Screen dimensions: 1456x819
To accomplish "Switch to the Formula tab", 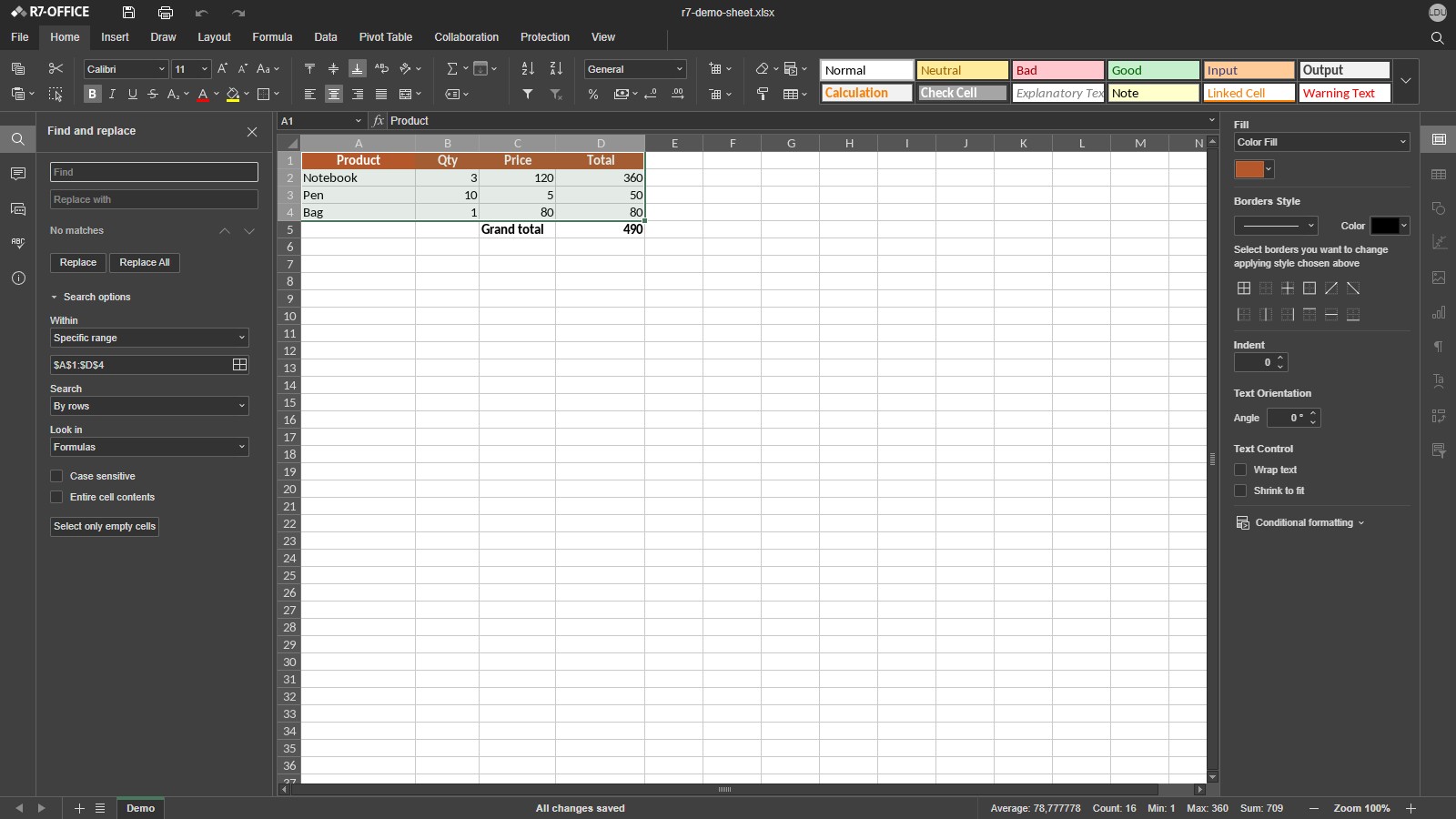I will [272, 37].
